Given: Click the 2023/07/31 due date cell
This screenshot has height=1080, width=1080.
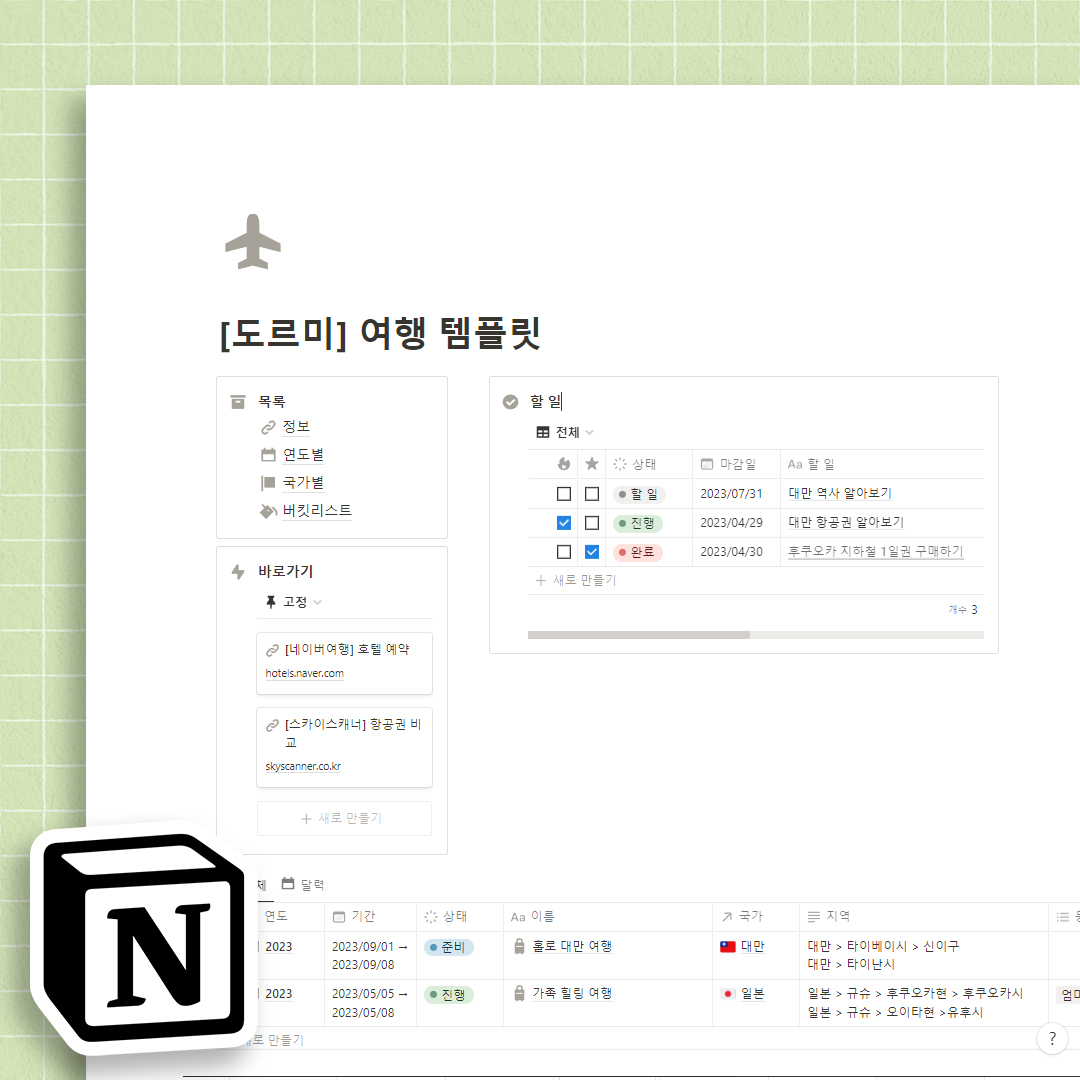Looking at the screenshot, I should 736,494.
